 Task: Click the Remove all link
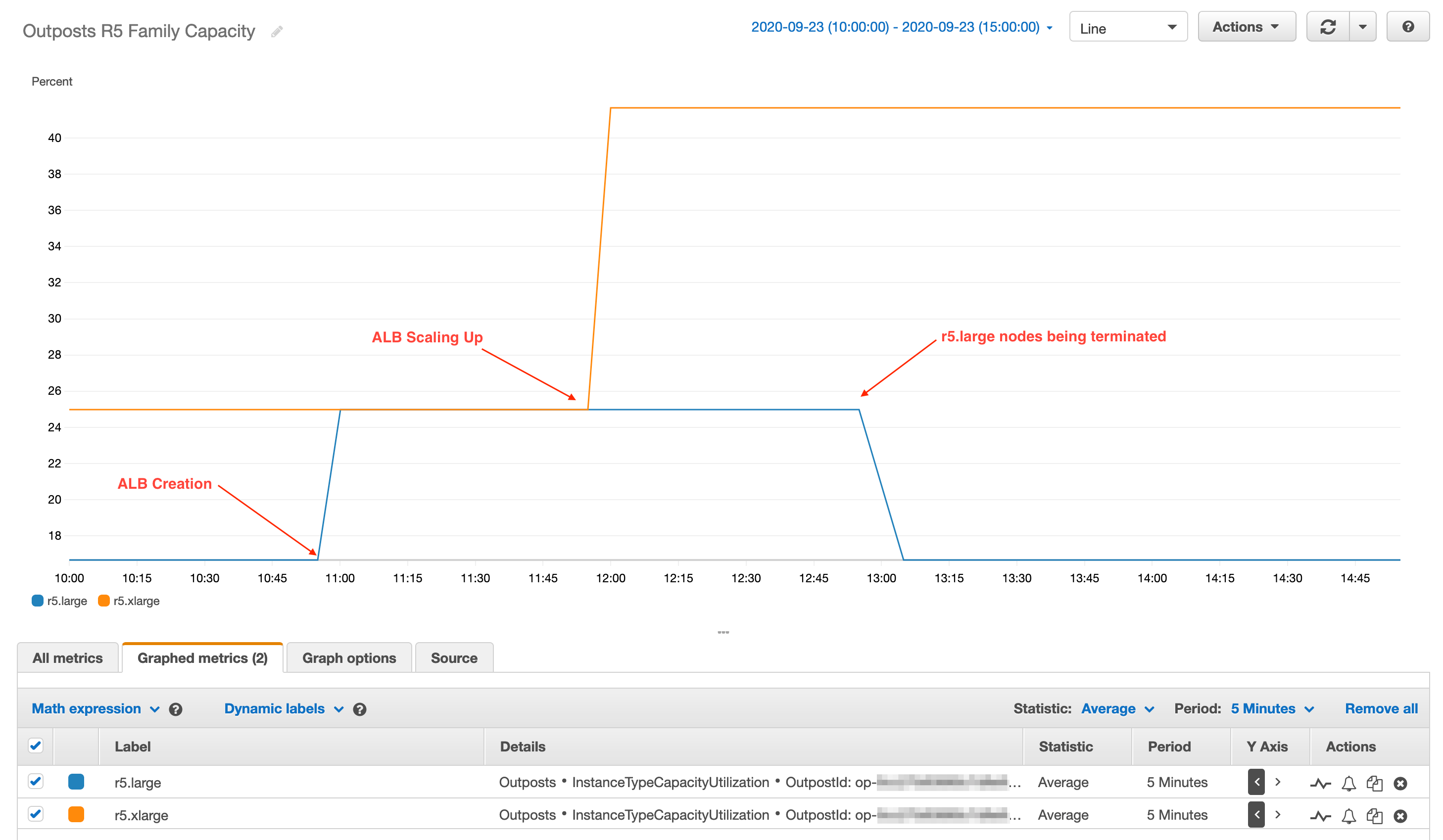coord(1381,708)
